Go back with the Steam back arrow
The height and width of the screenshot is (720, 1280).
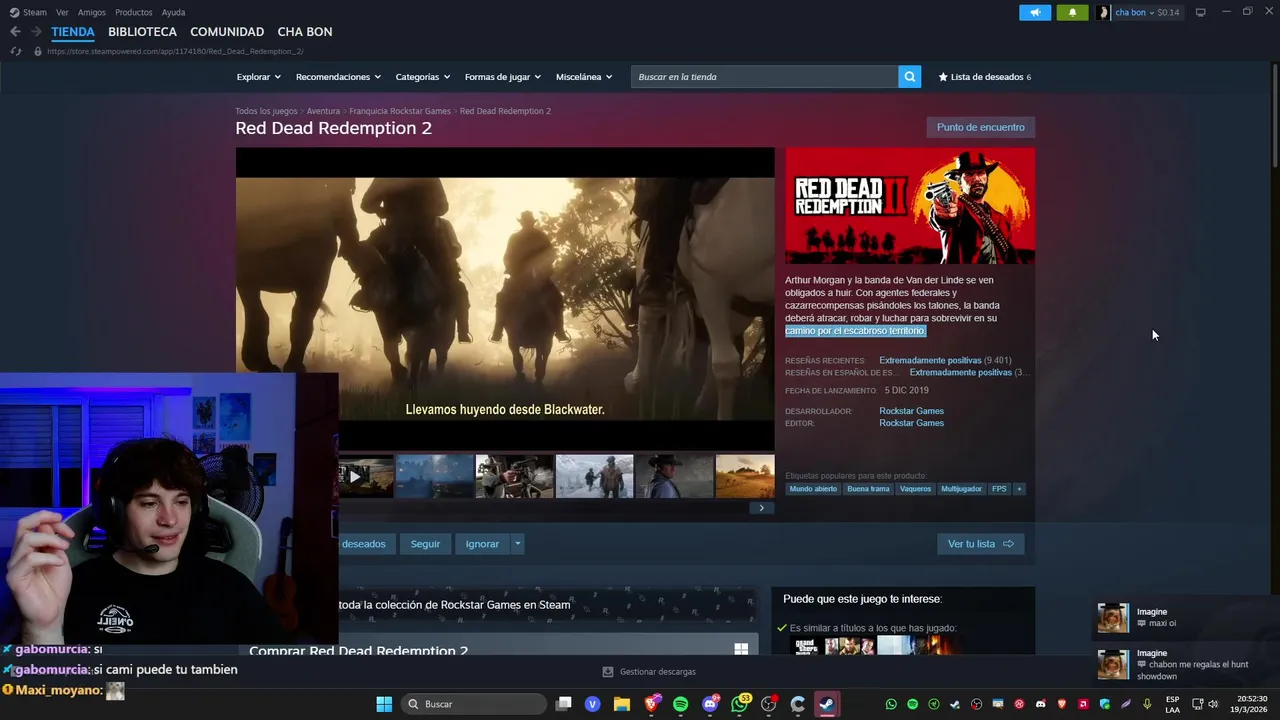(x=15, y=32)
